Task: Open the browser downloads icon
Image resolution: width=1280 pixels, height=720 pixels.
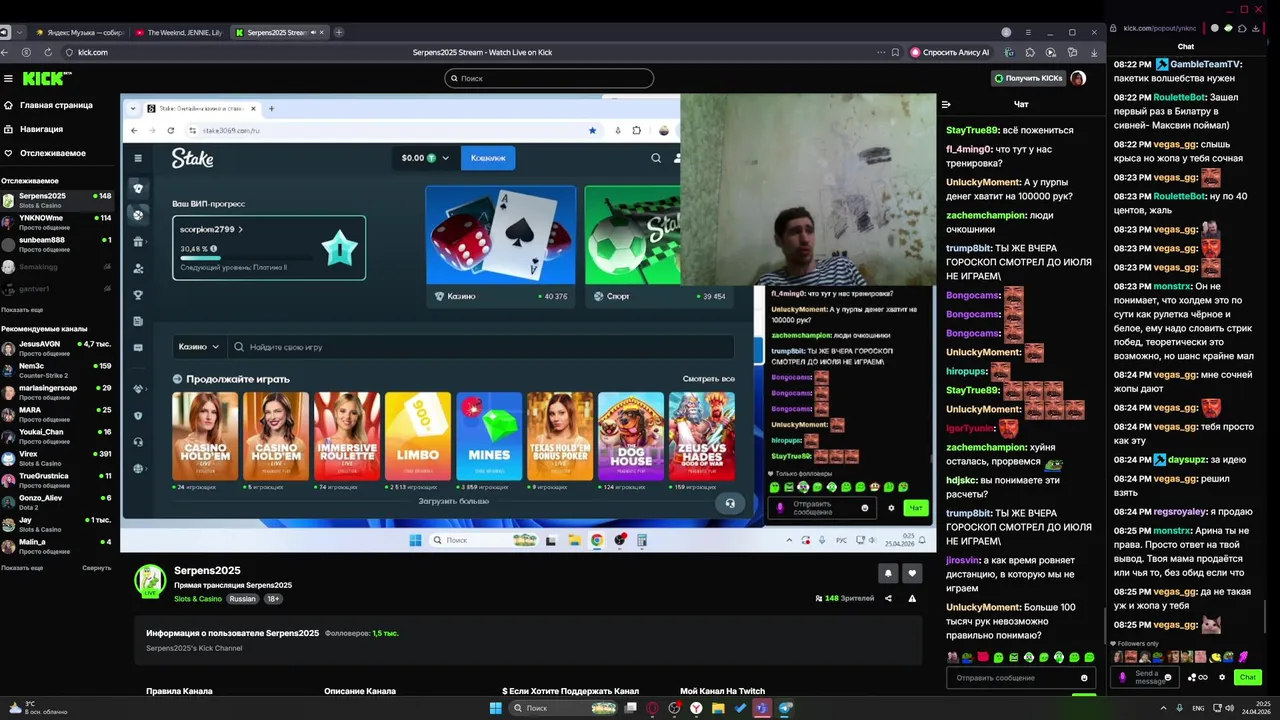Action: click(1094, 52)
